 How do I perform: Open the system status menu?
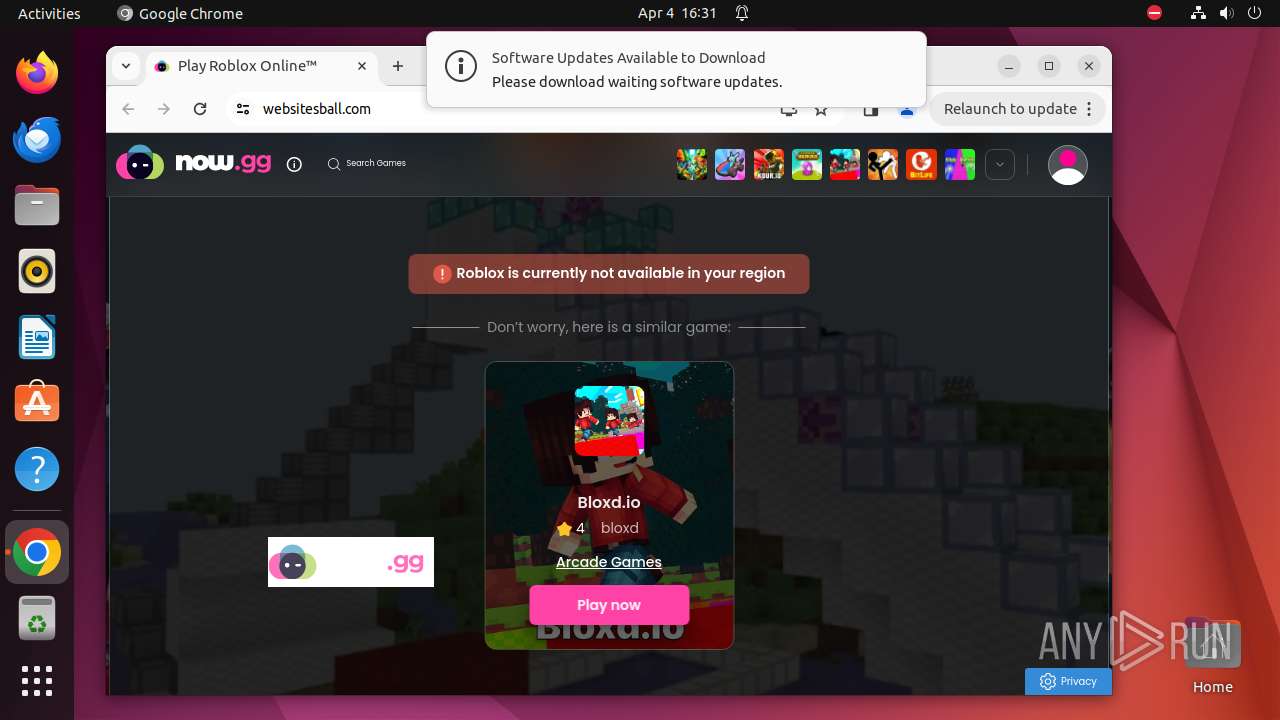(x=1226, y=13)
